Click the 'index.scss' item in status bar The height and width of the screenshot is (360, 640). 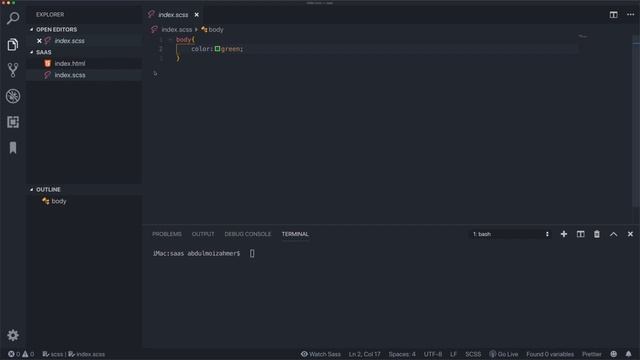pyautogui.click(x=86, y=354)
